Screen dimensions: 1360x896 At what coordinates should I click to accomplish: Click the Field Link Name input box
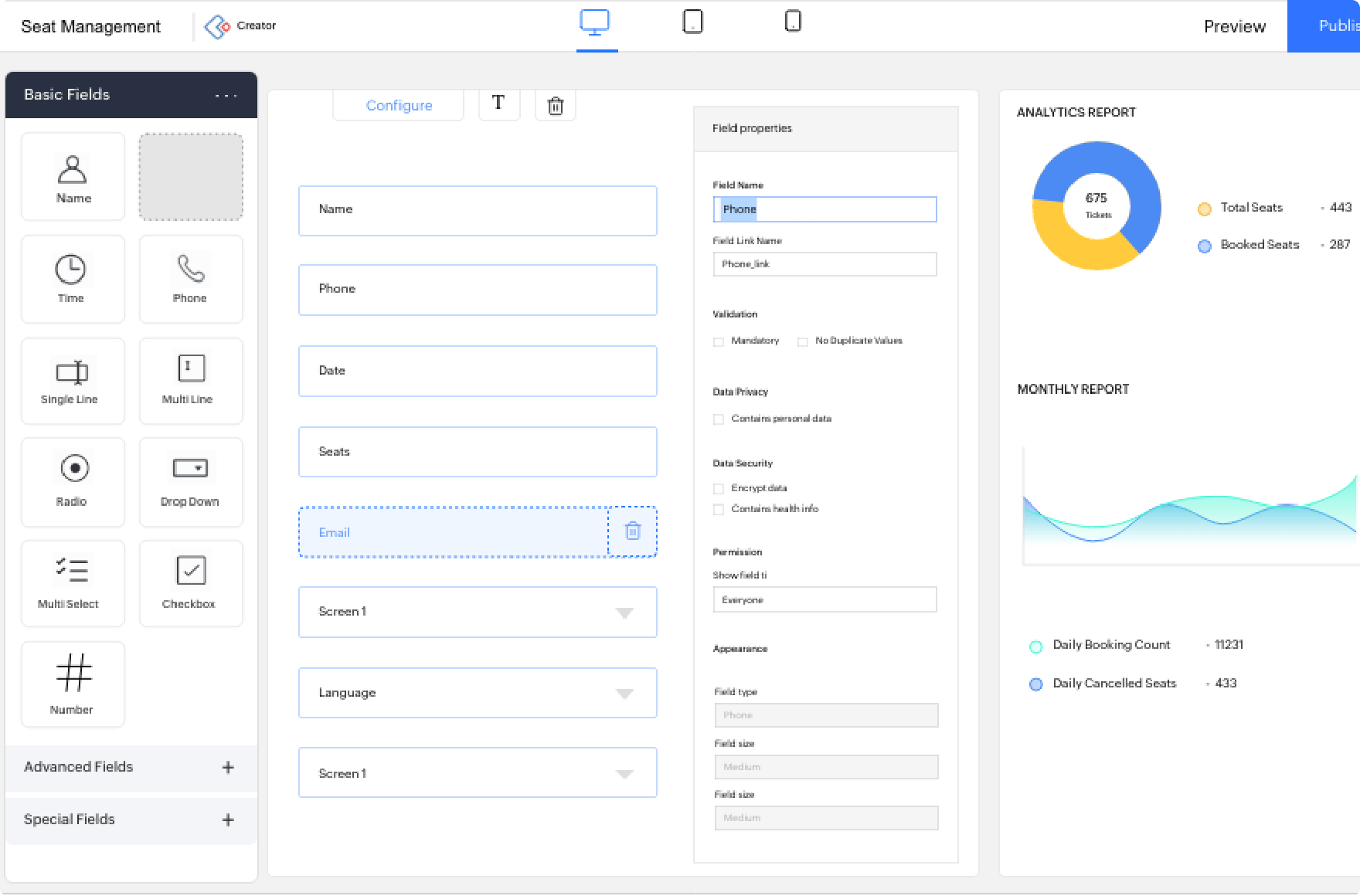(x=824, y=264)
